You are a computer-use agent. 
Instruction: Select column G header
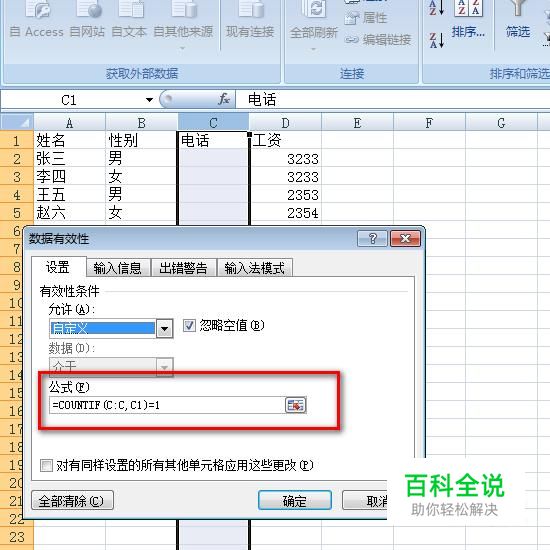(x=501, y=123)
